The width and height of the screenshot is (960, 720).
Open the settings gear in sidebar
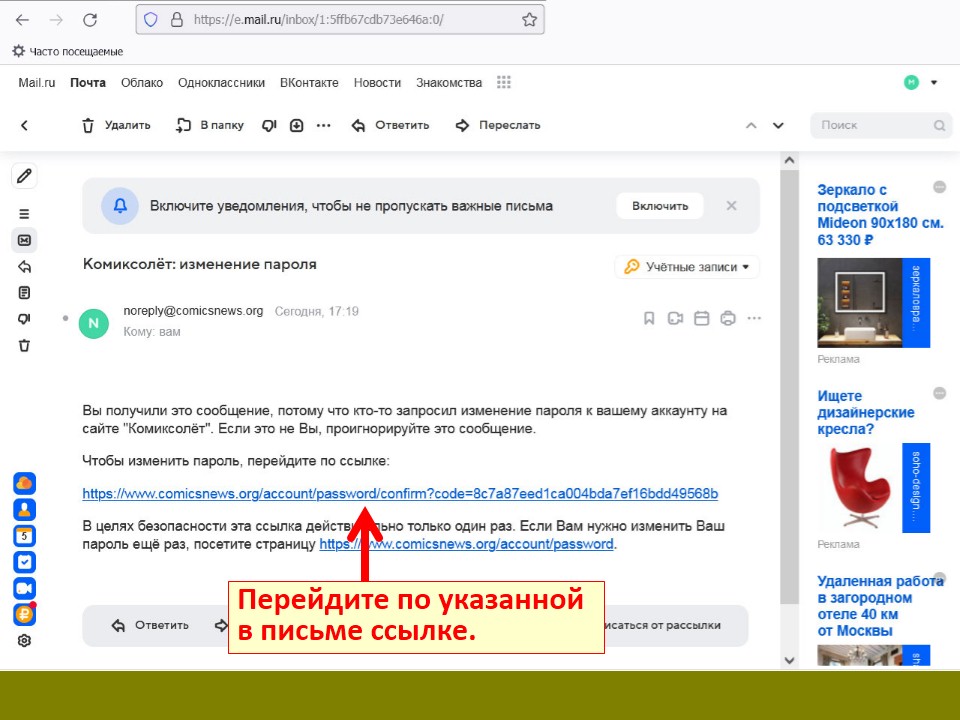click(24, 641)
